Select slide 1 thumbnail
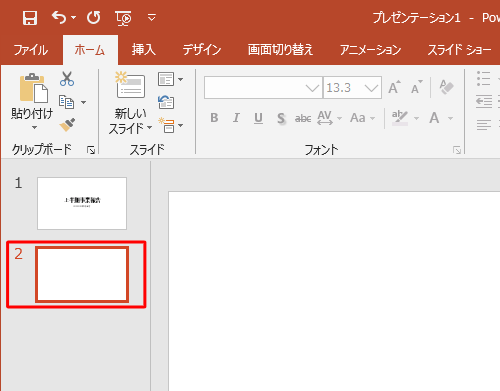Viewport: 500px width, 391px height. coord(82,203)
